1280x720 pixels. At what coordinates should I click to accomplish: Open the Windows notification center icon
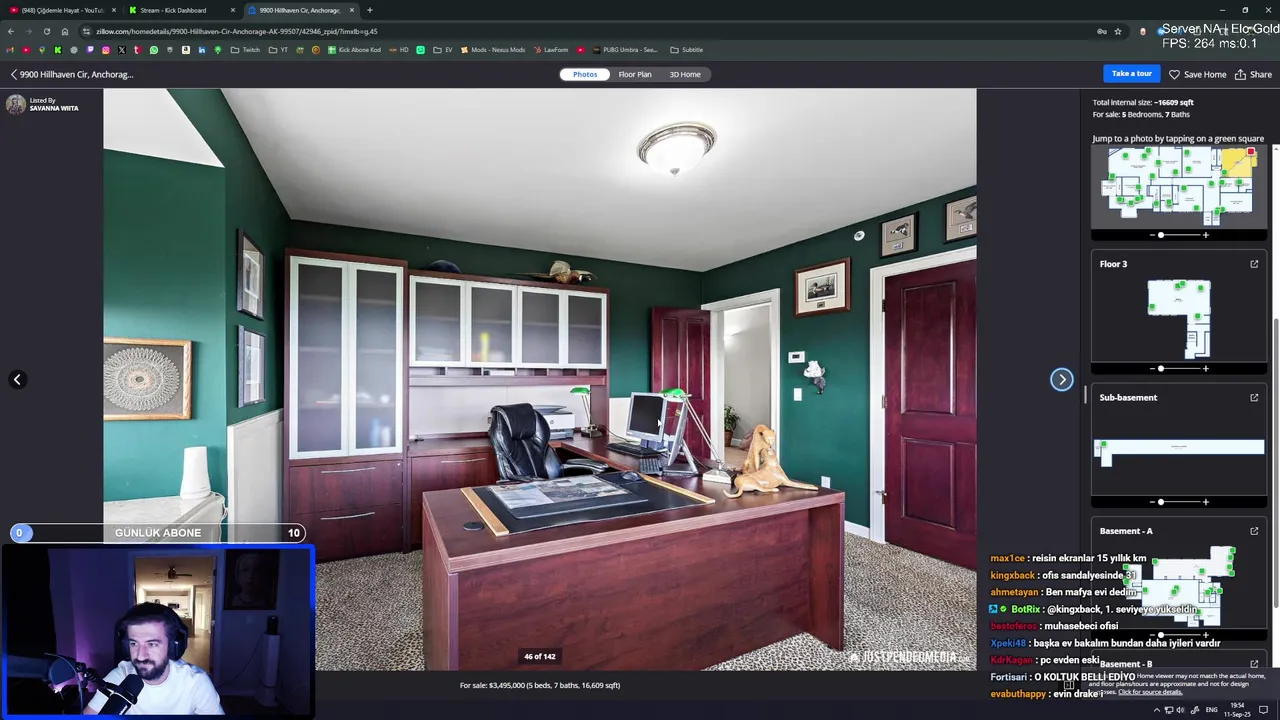pyautogui.click(x=1263, y=710)
